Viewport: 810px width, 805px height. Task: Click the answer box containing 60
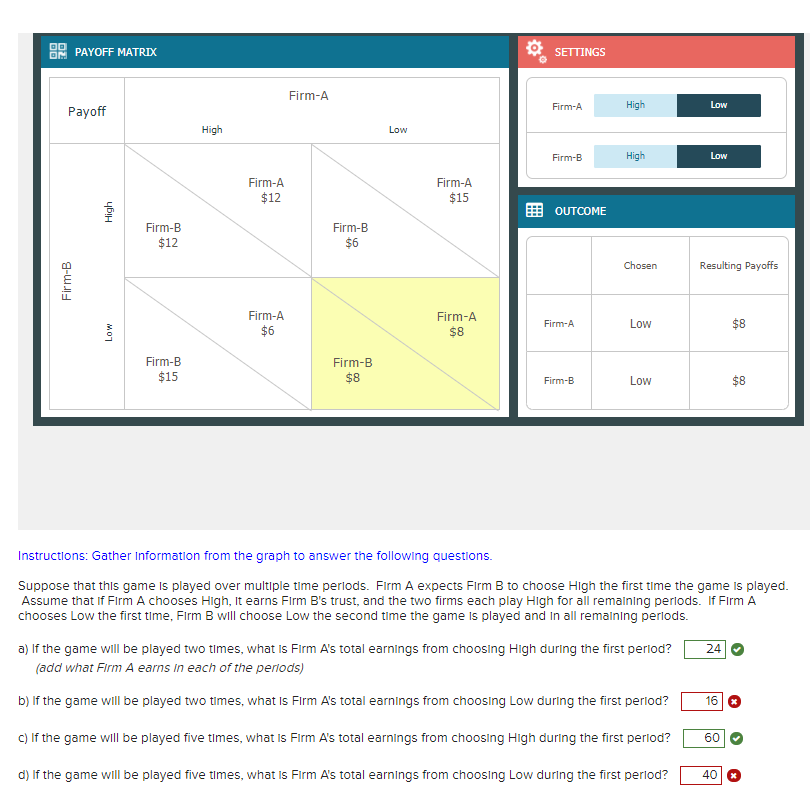coord(702,738)
